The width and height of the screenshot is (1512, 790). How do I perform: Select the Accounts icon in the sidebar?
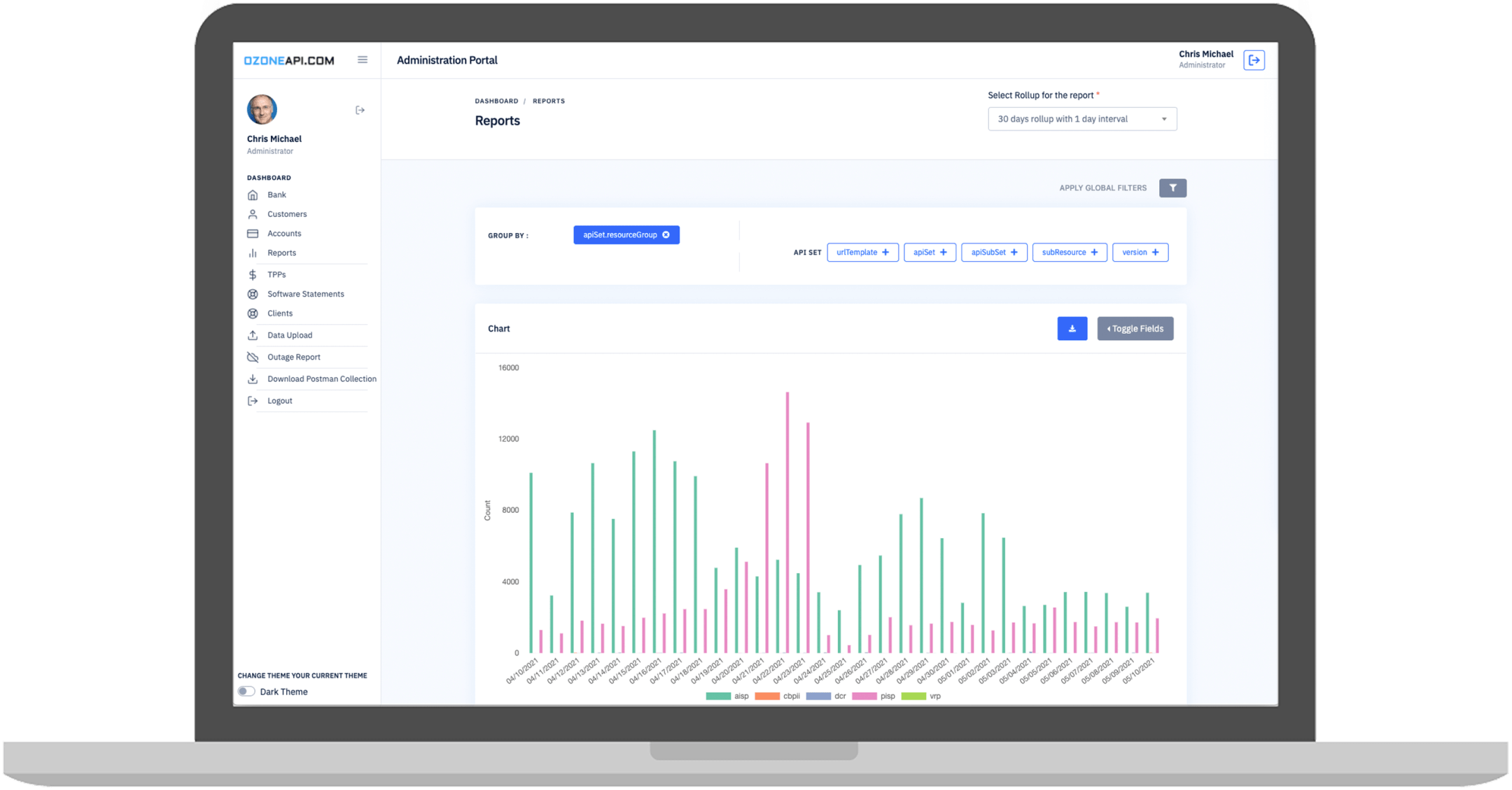coord(253,233)
